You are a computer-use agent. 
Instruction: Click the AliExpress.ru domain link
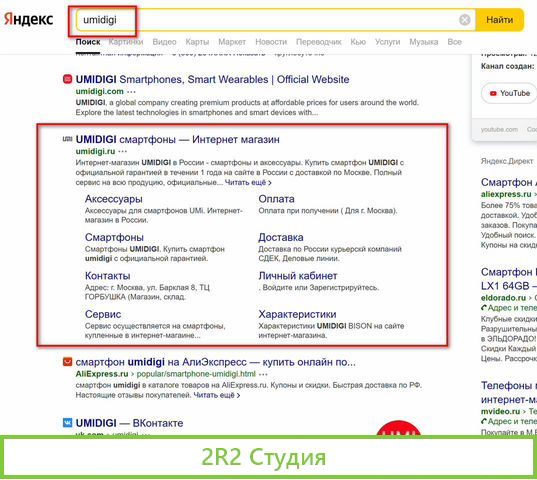click(102, 374)
